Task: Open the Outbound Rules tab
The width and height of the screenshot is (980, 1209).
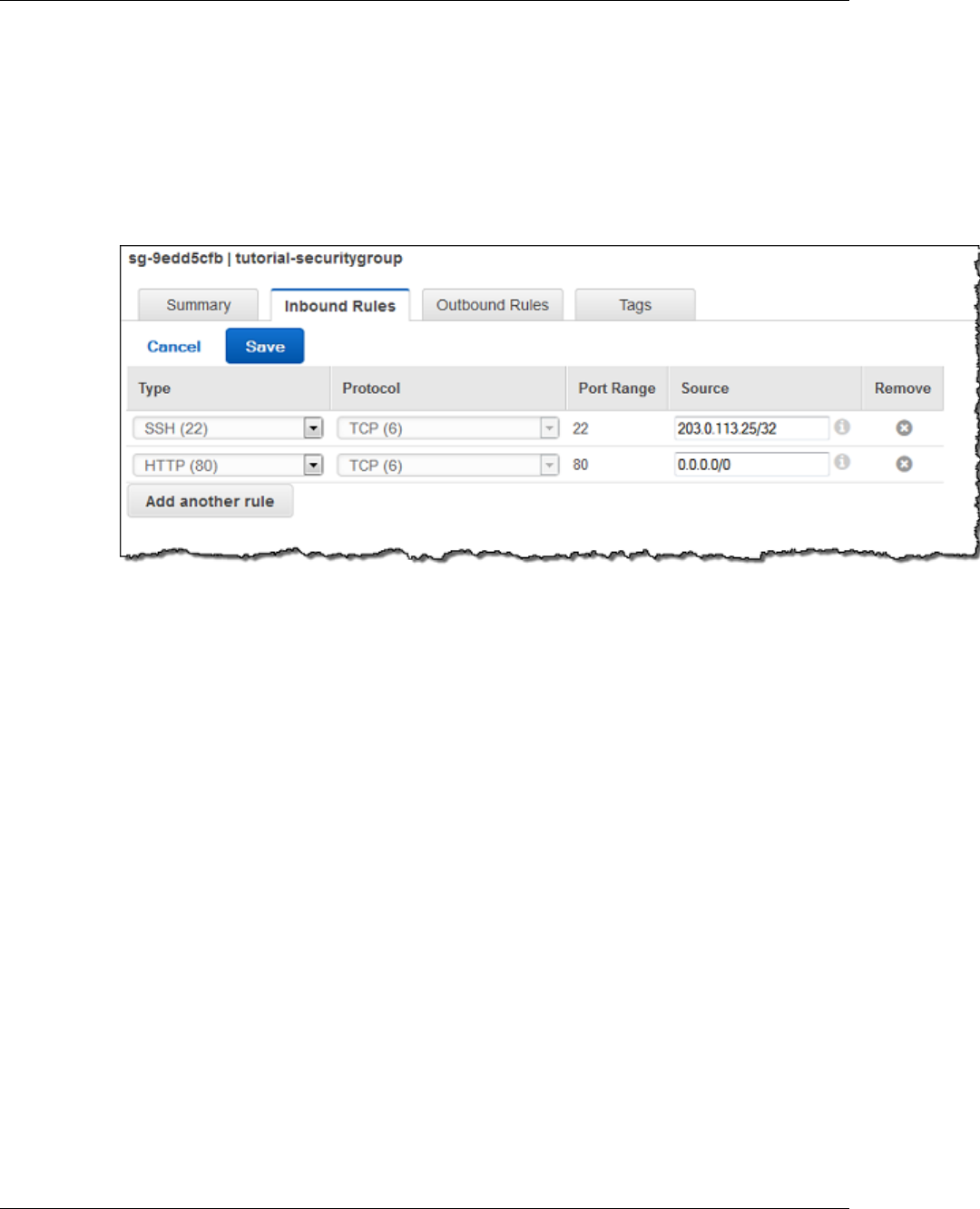Action: (x=493, y=305)
